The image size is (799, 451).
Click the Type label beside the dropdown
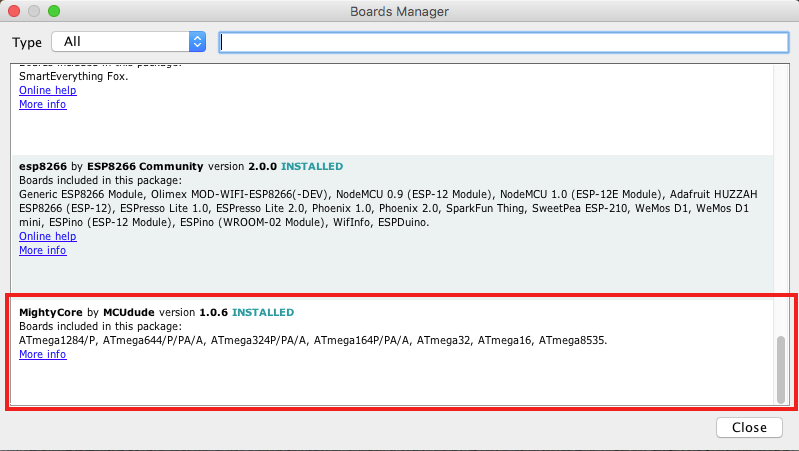[27, 42]
